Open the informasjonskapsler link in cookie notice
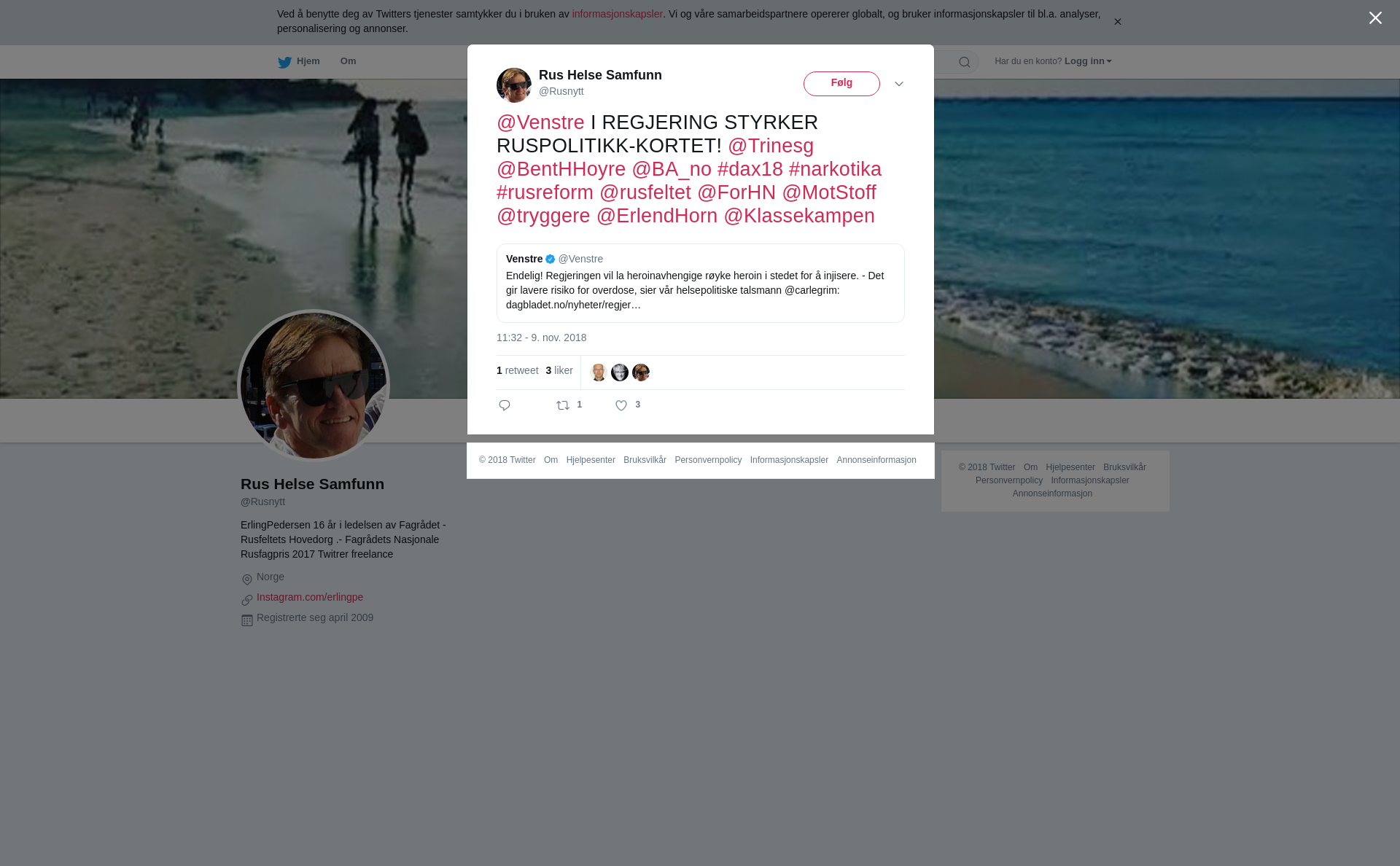Screen dimensions: 1400x866 click(617, 14)
